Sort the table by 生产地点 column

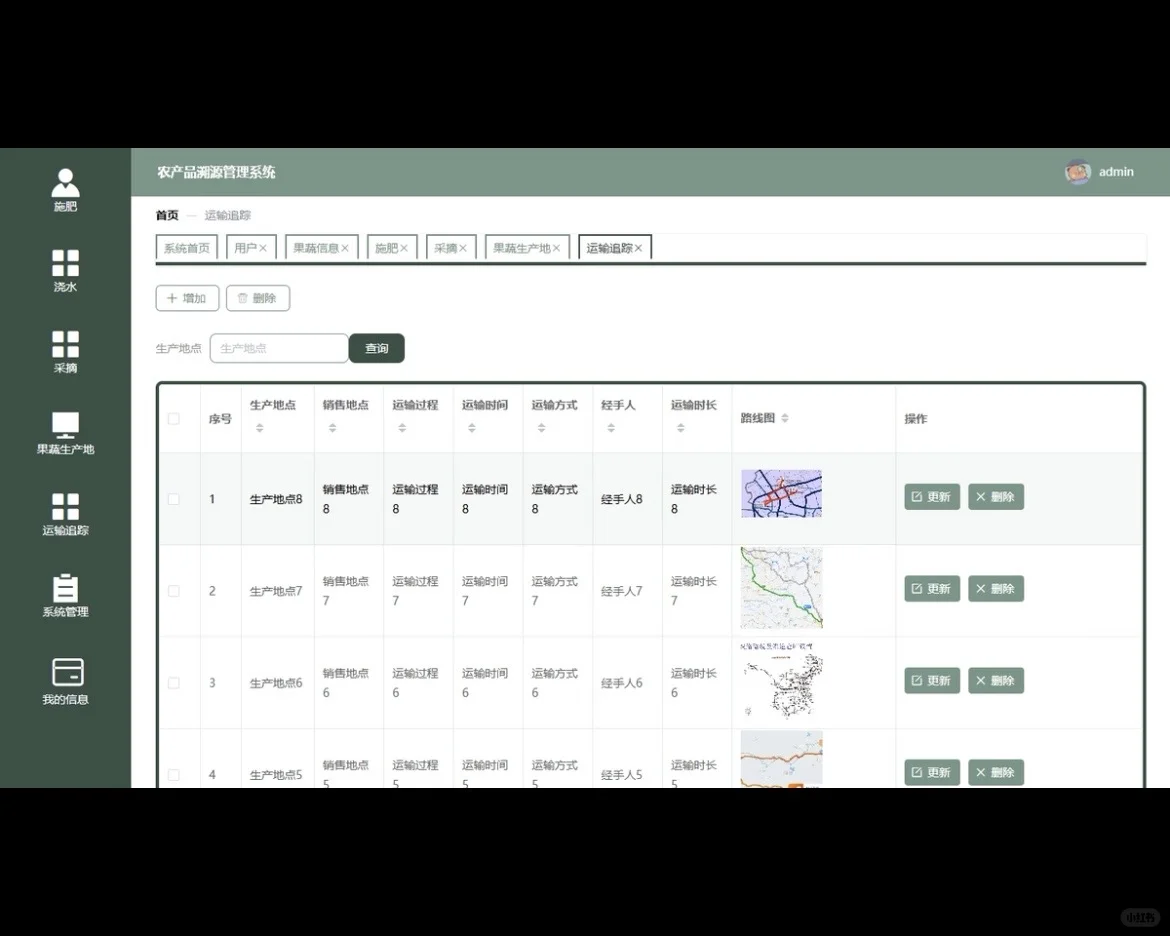click(x=260, y=428)
